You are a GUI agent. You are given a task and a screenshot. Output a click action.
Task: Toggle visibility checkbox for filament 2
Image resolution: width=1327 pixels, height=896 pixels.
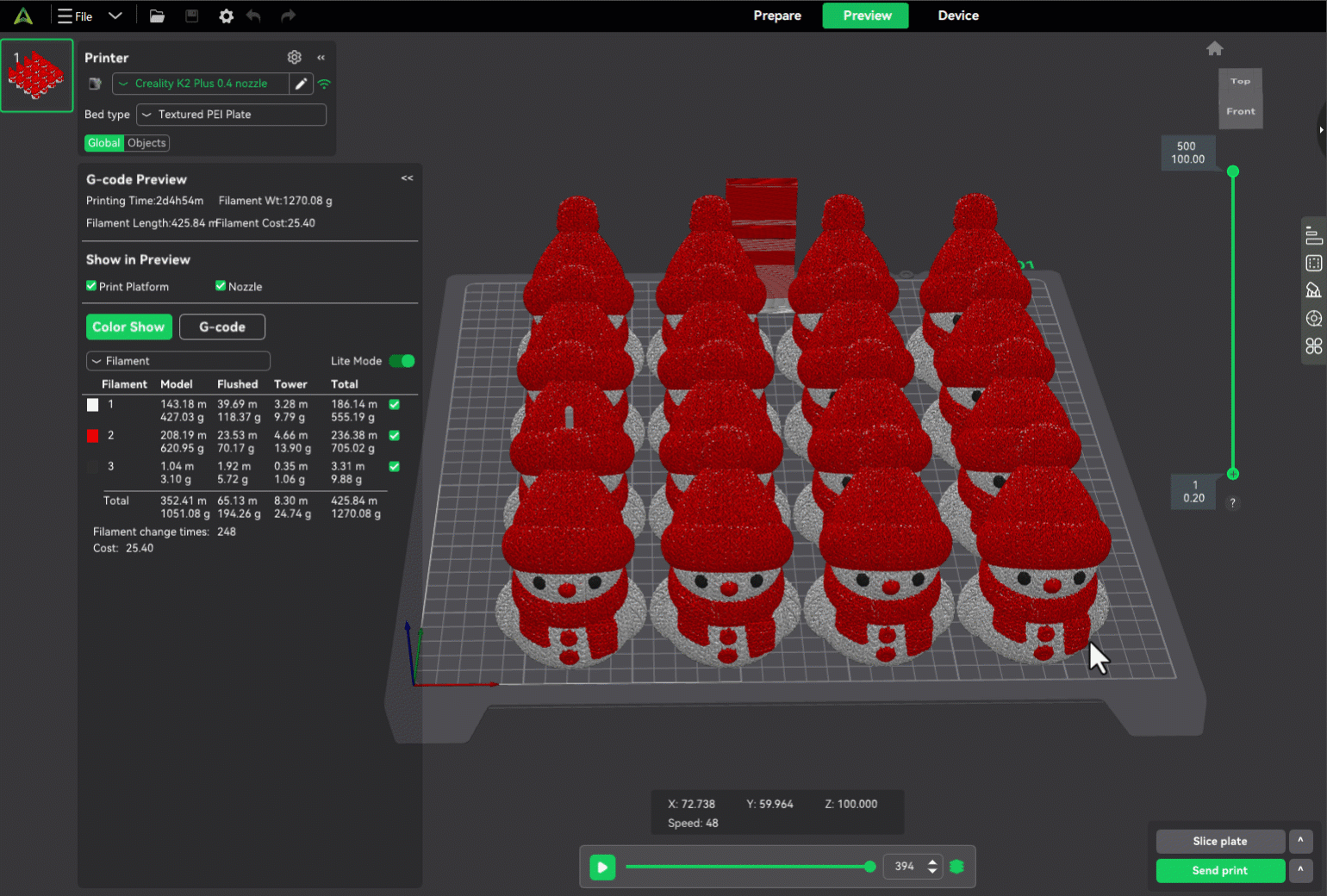coord(394,436)
